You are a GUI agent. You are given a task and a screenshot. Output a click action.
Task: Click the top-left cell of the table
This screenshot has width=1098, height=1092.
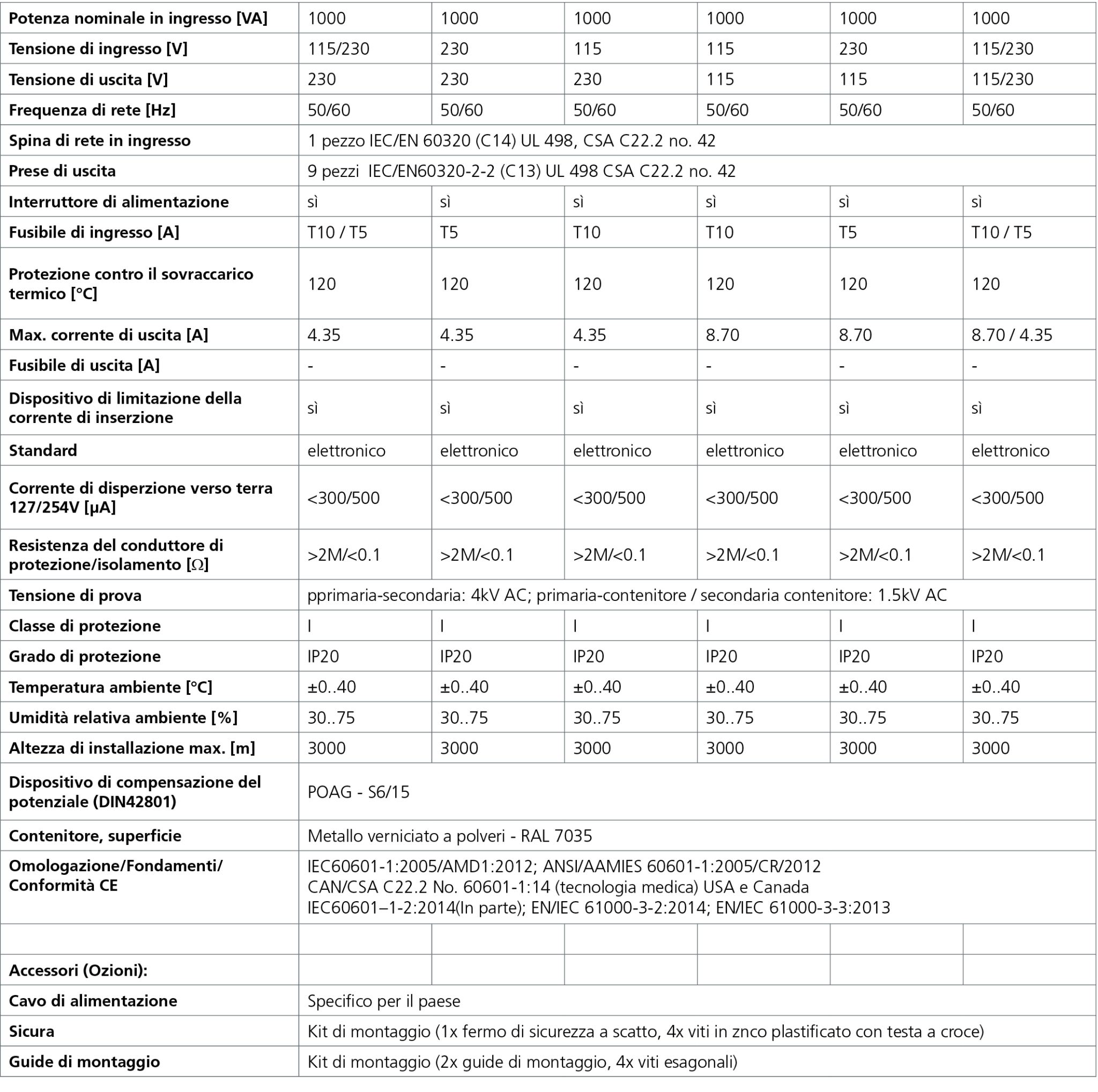pos(150,18)
